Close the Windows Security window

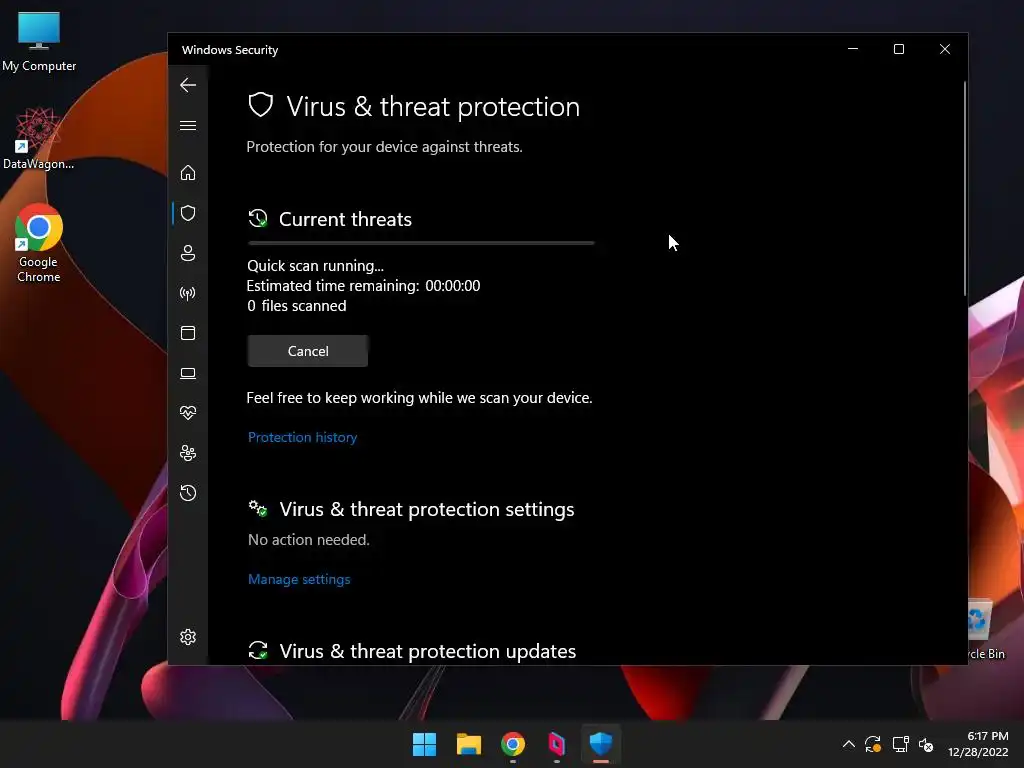tap(944, 49)
